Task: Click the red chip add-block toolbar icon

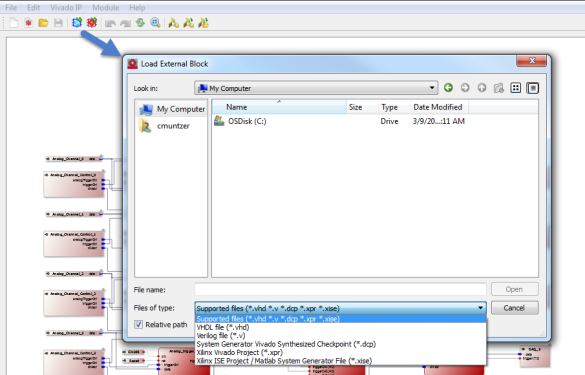Action: [92, 23]
